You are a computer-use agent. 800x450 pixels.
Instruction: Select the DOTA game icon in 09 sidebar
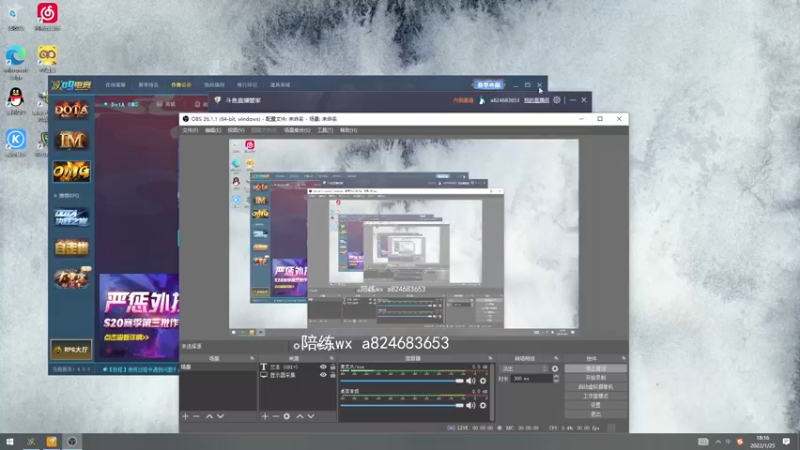[71, 110]
